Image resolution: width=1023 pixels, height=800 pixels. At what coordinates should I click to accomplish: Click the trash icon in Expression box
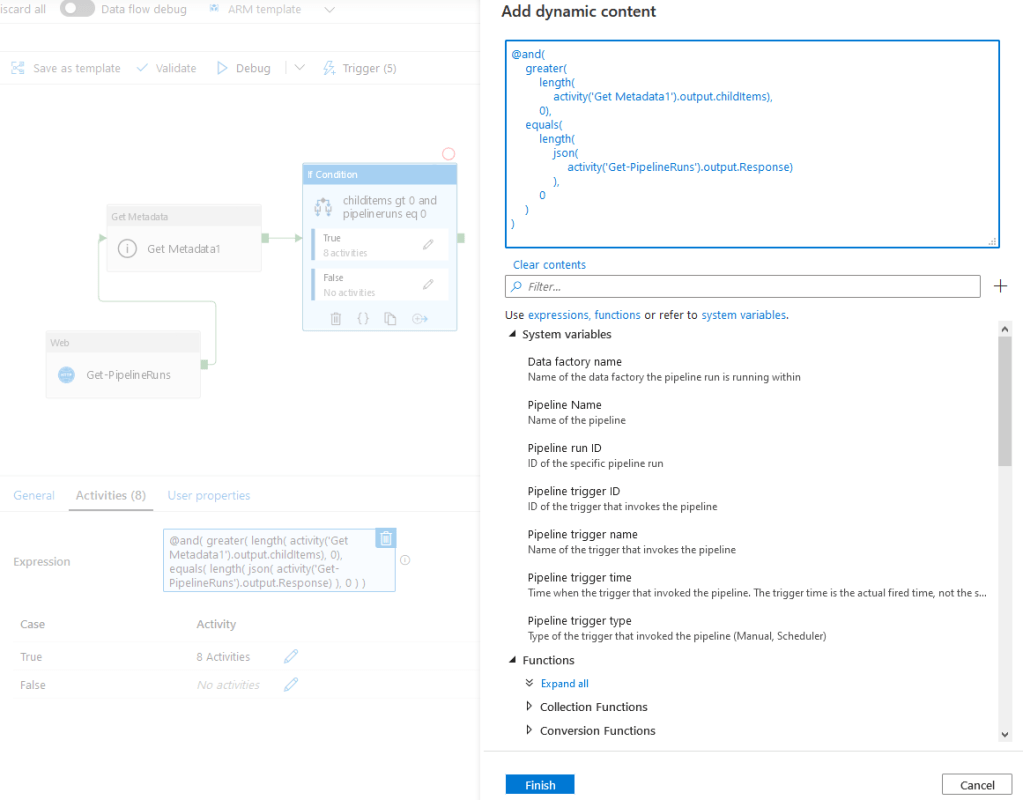point(385,538)
